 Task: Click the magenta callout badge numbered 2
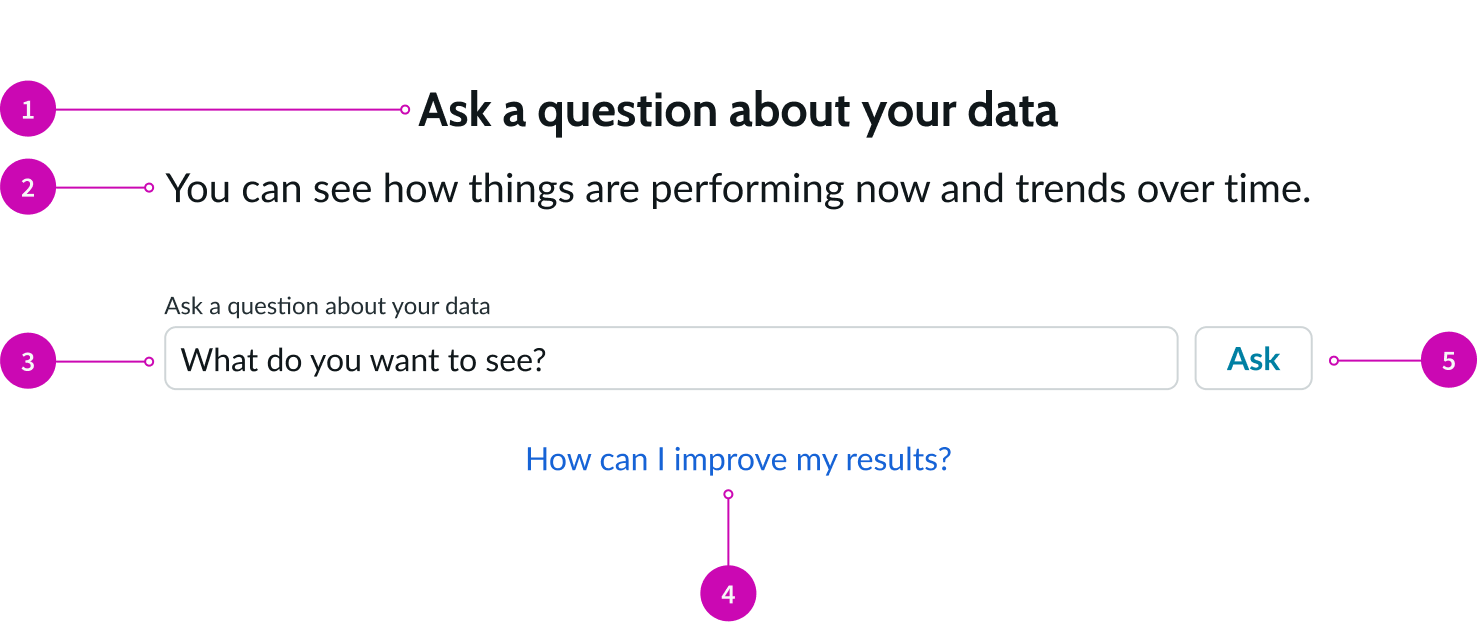(x=27, y=187)
